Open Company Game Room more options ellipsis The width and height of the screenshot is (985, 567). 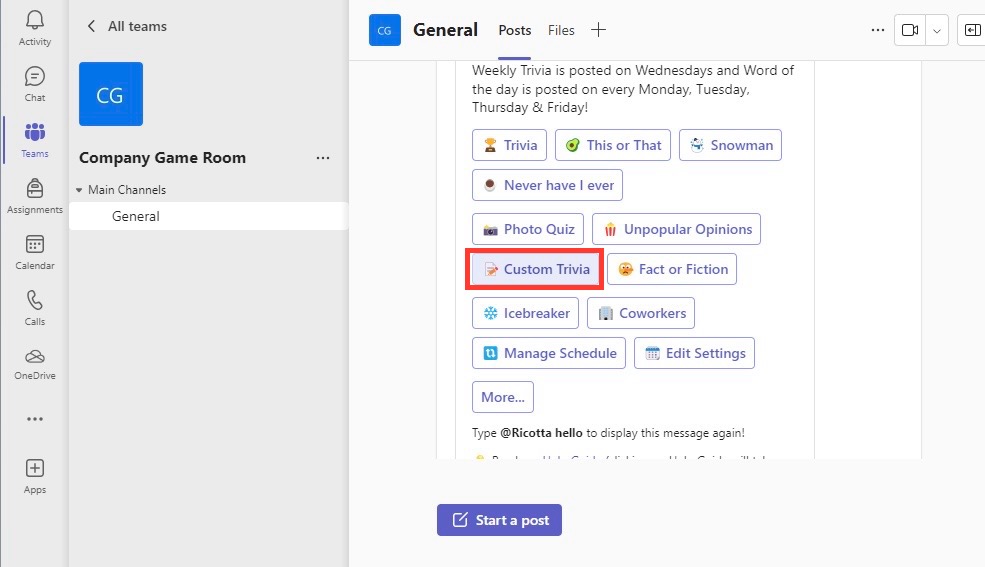pos(323,158)
